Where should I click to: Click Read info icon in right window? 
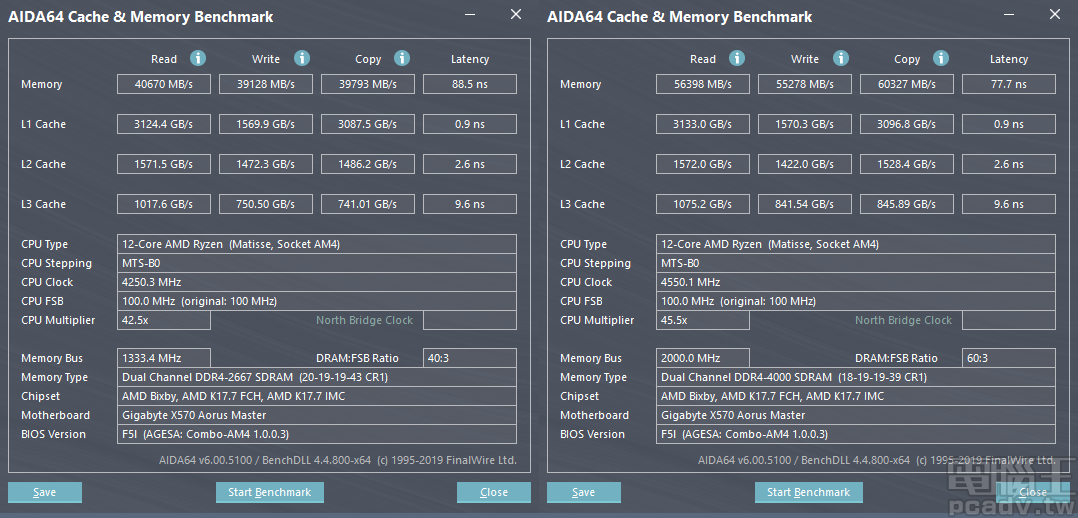pyautogui.click(x=737, y=58)
